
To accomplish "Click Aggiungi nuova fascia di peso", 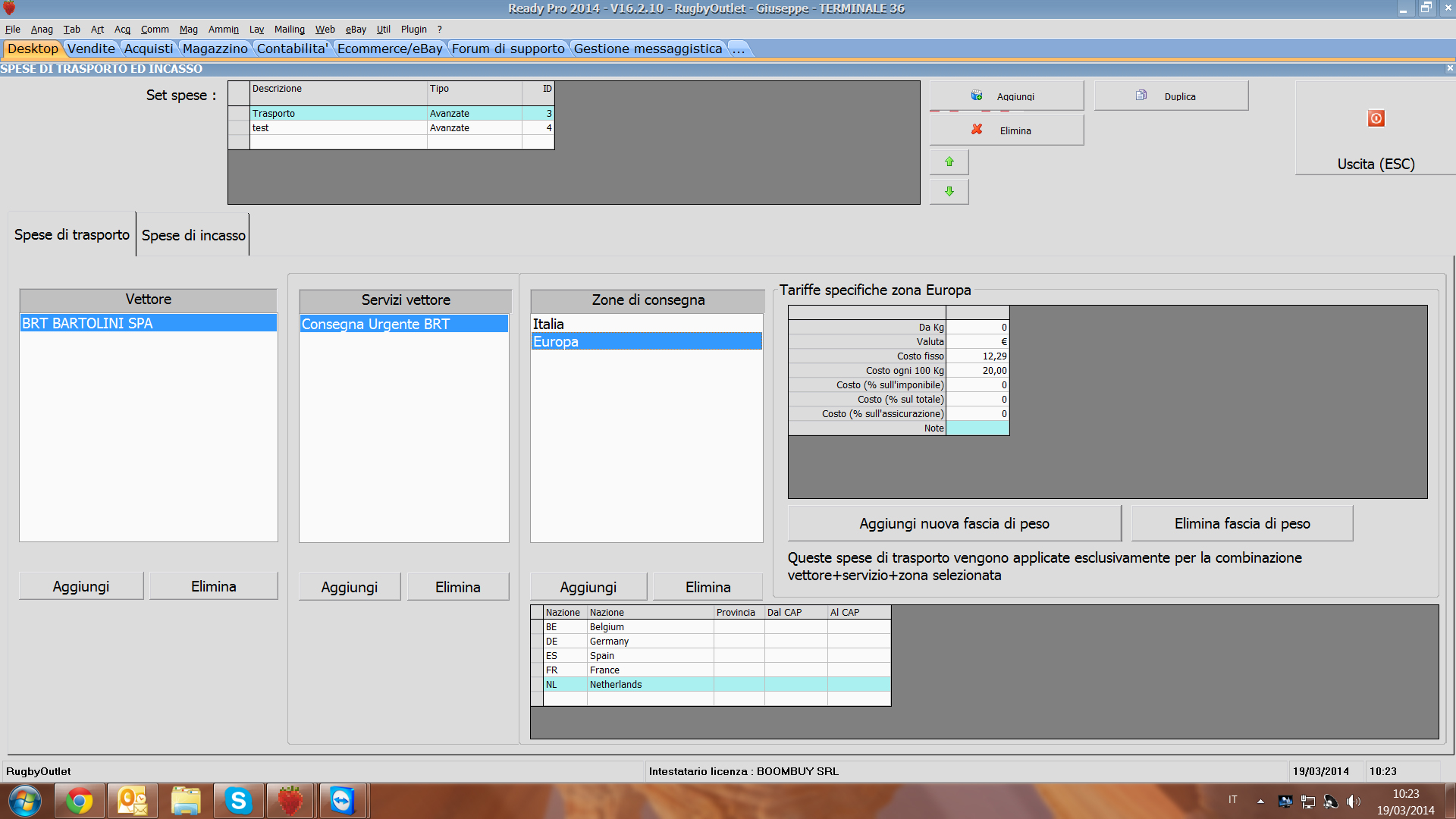I will pyautogui.click(x=955, y=523).
